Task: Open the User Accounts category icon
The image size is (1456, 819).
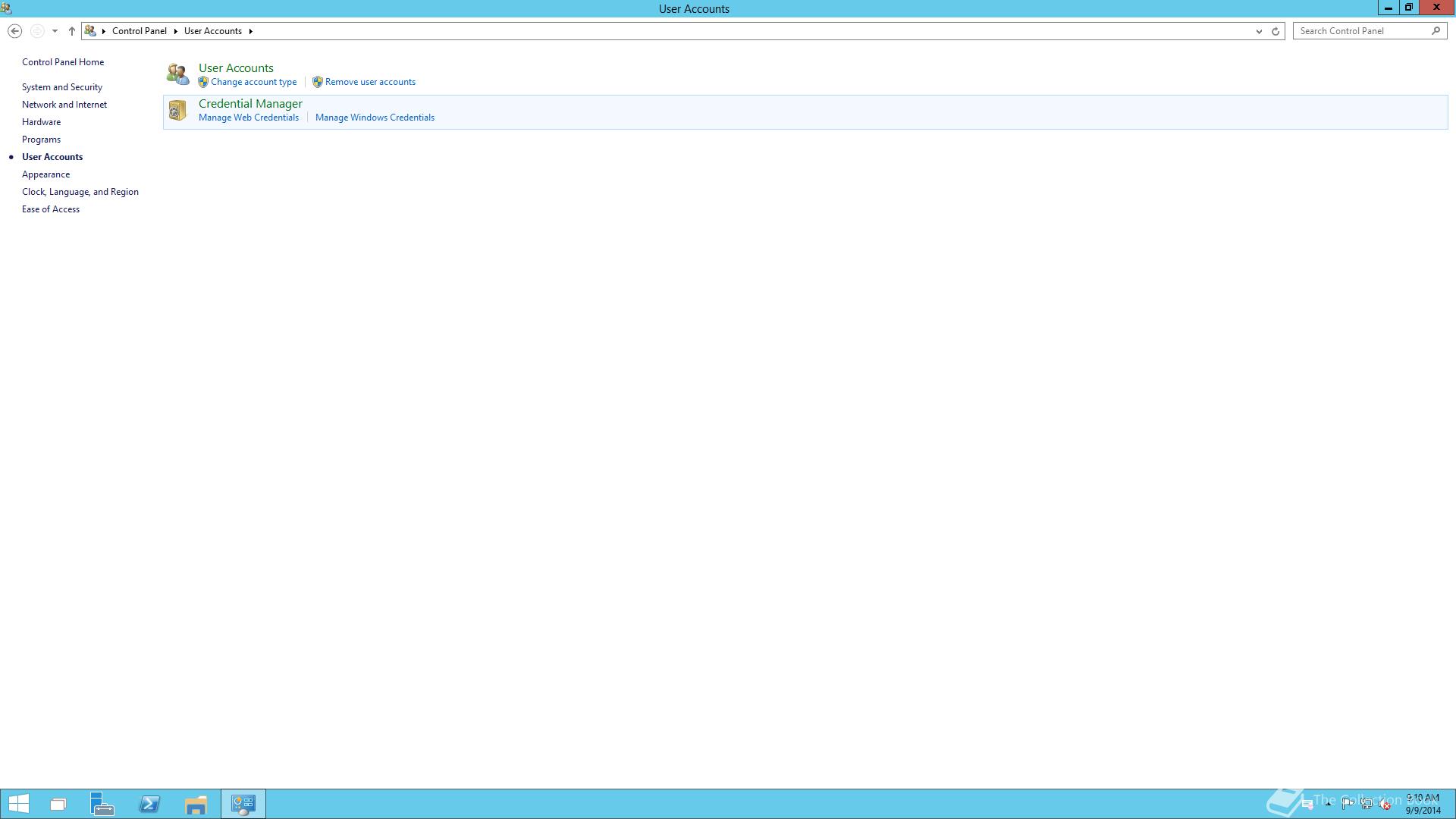Action: [178, 74]
